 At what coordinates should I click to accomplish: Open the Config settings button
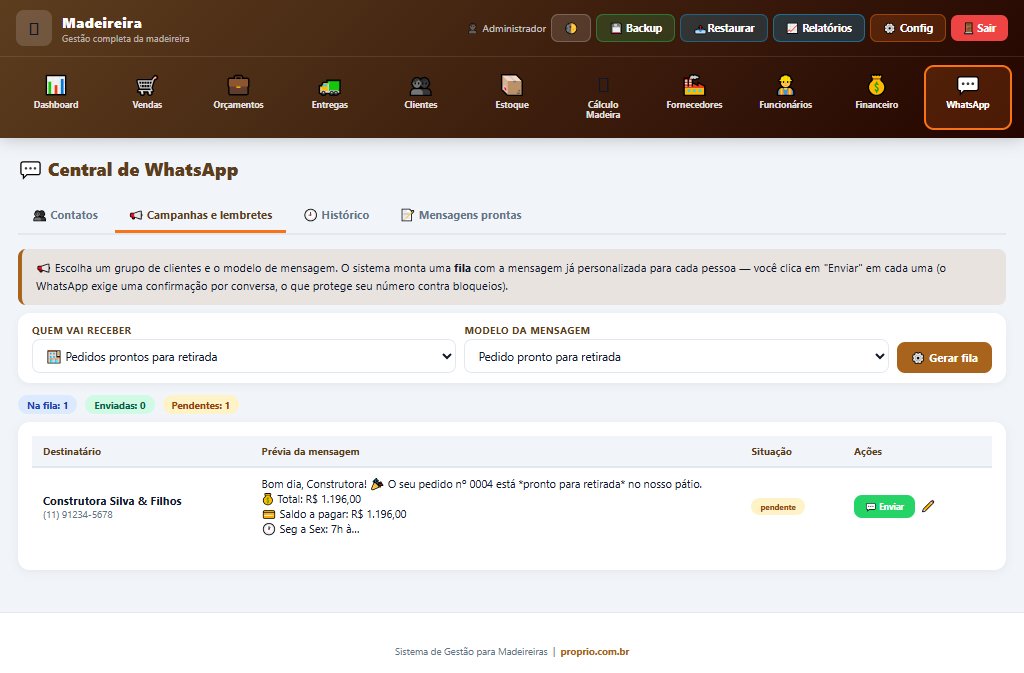[x=908, y=28]
